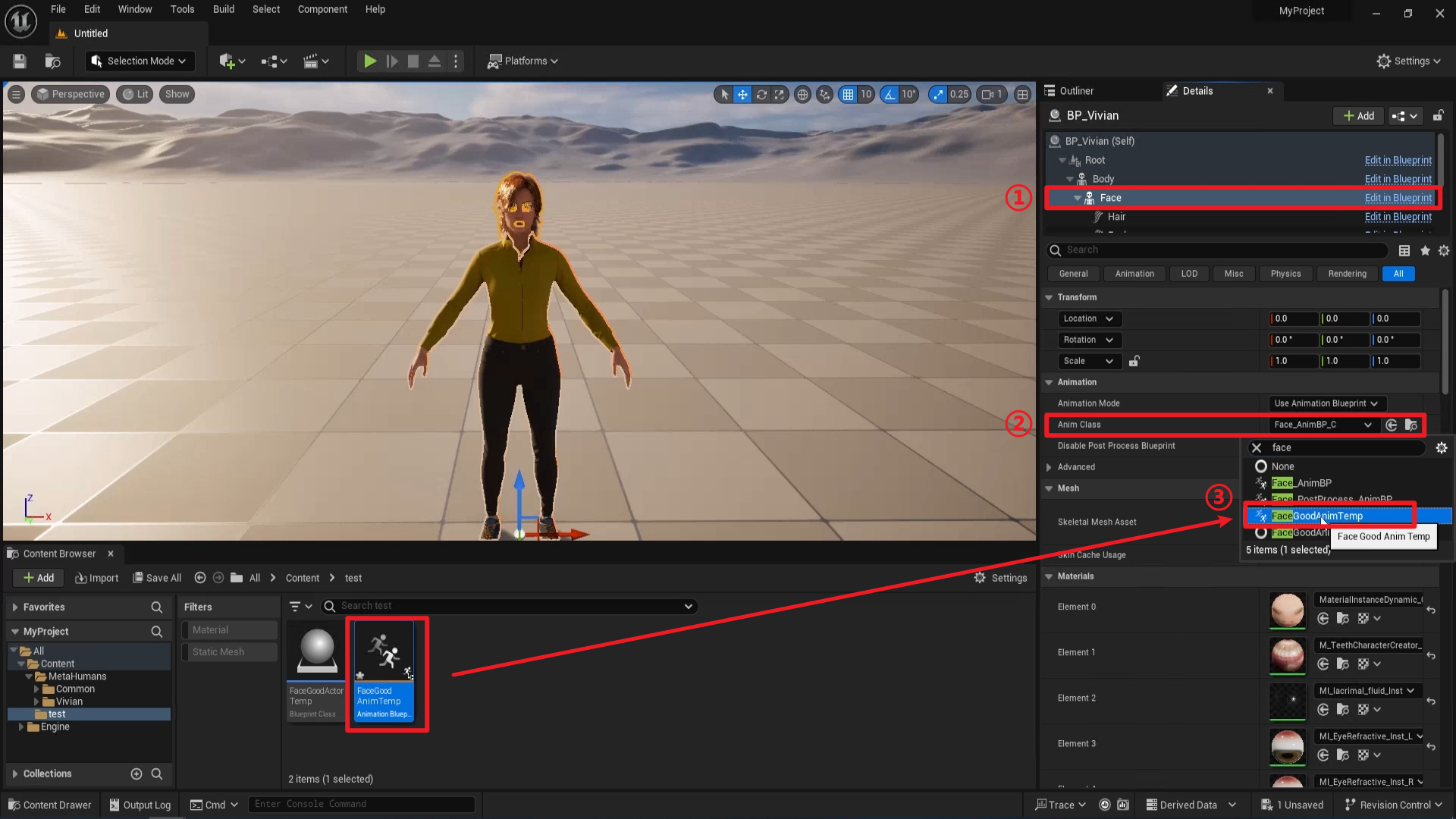Go back in the Content Browser history
The height and width of the screenshot is (819, 1456).
pyautogui.click(x=200, y=578)
